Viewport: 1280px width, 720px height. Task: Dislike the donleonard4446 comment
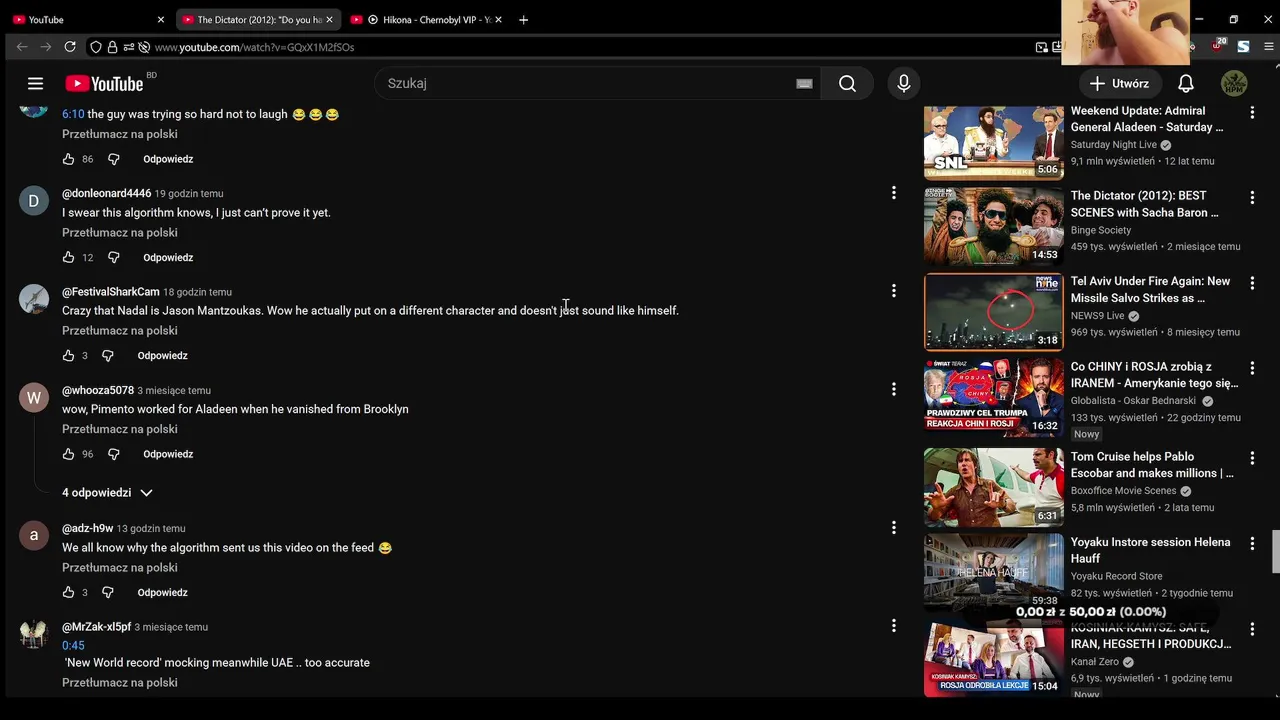(x=113, y=258)
